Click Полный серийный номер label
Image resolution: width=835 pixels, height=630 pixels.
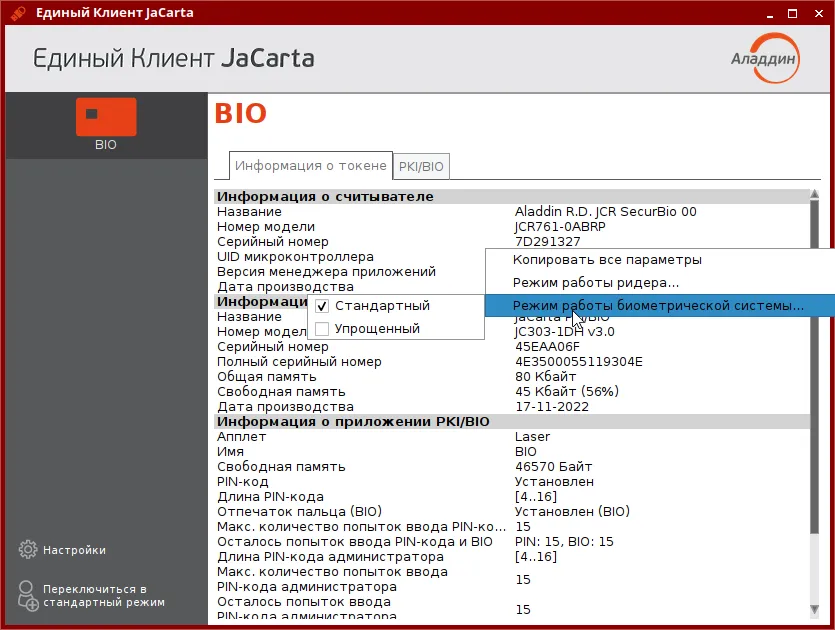point(299,362)
